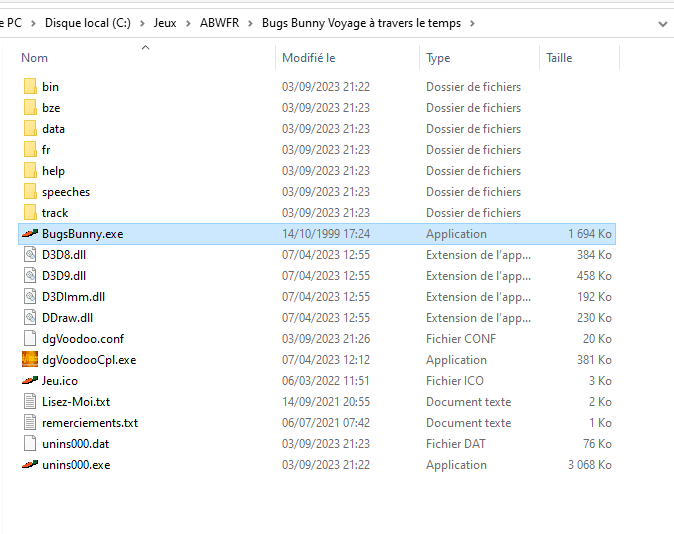The height and width of the screenshot is (534, 674).
Task: Select Lisez-Moi.txt file name
Action: tap(76, 402)
